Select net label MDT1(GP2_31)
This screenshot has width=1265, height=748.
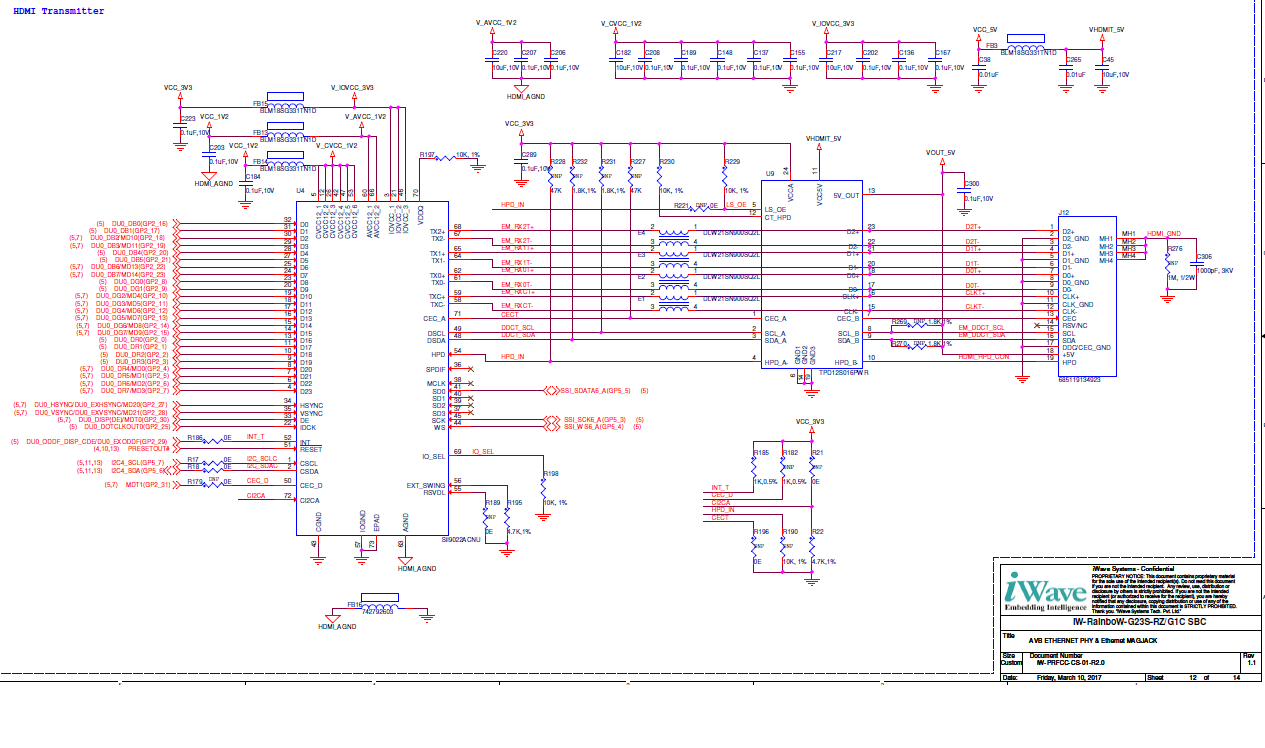148,485
